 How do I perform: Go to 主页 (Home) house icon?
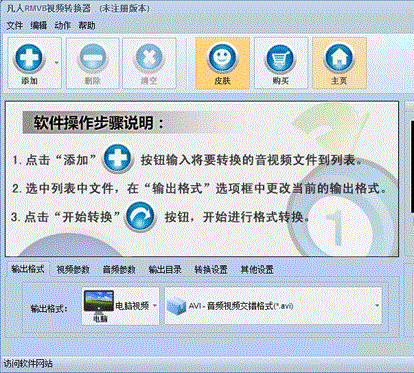(339, 59)
